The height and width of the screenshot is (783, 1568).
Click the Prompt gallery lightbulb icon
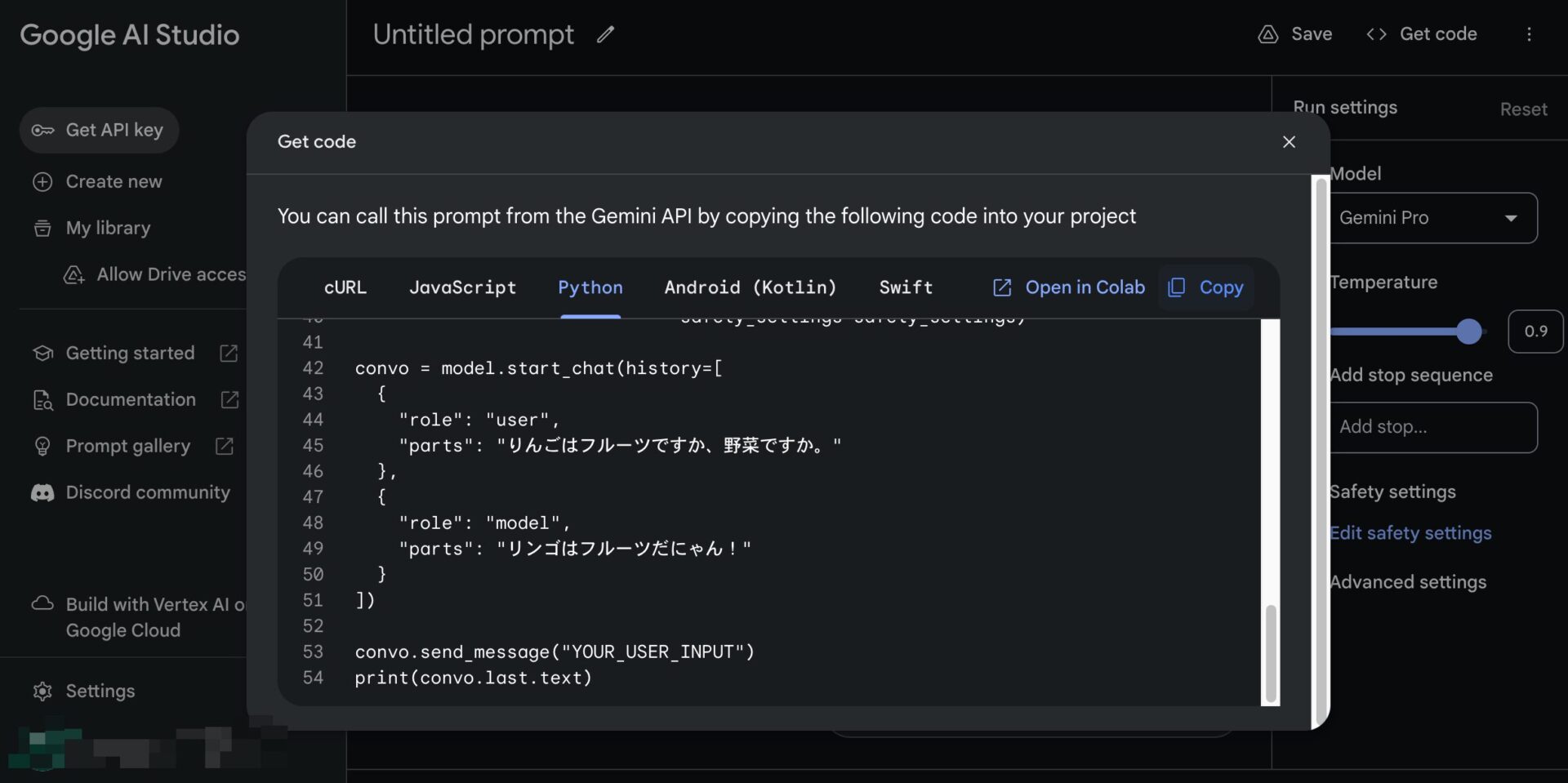[42, 446]
